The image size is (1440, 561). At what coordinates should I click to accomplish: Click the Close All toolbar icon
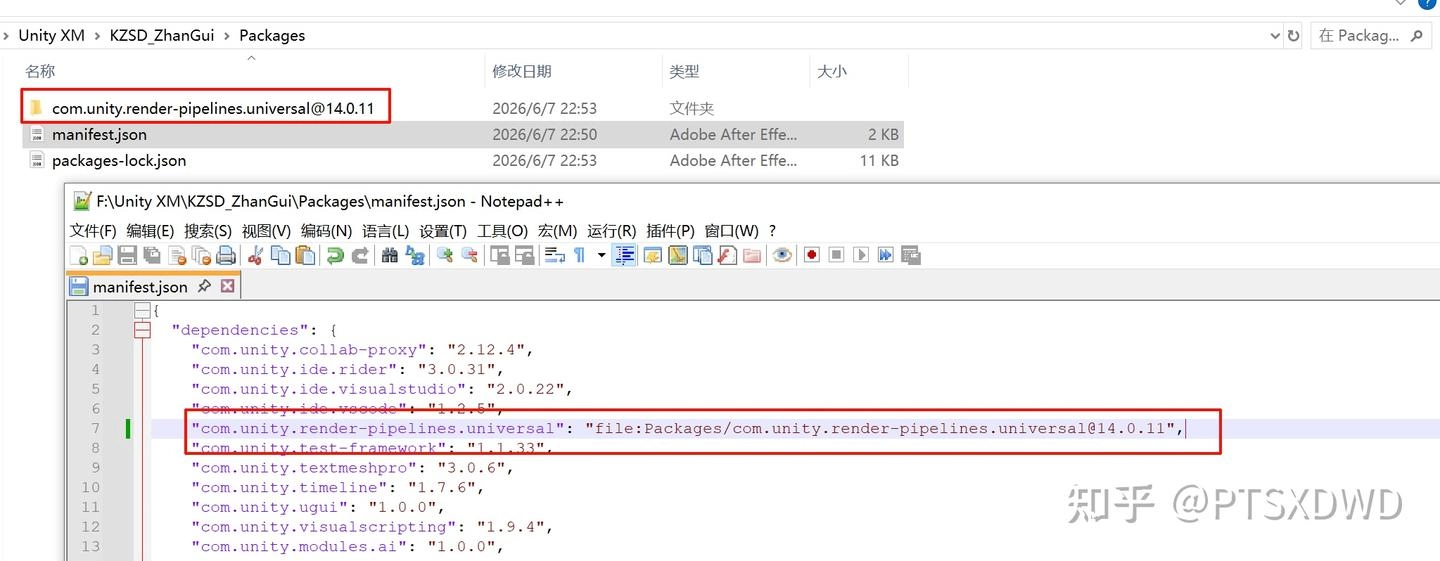click(x=201, y=255)
